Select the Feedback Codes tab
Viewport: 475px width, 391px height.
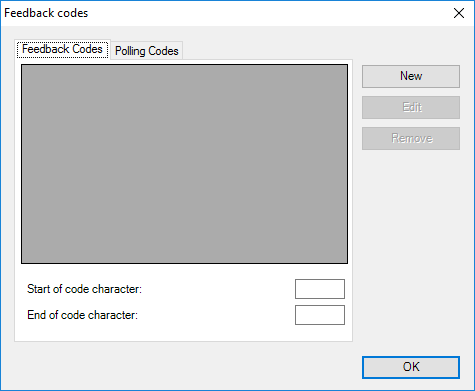pyautogui.click(x=62, y=49)
